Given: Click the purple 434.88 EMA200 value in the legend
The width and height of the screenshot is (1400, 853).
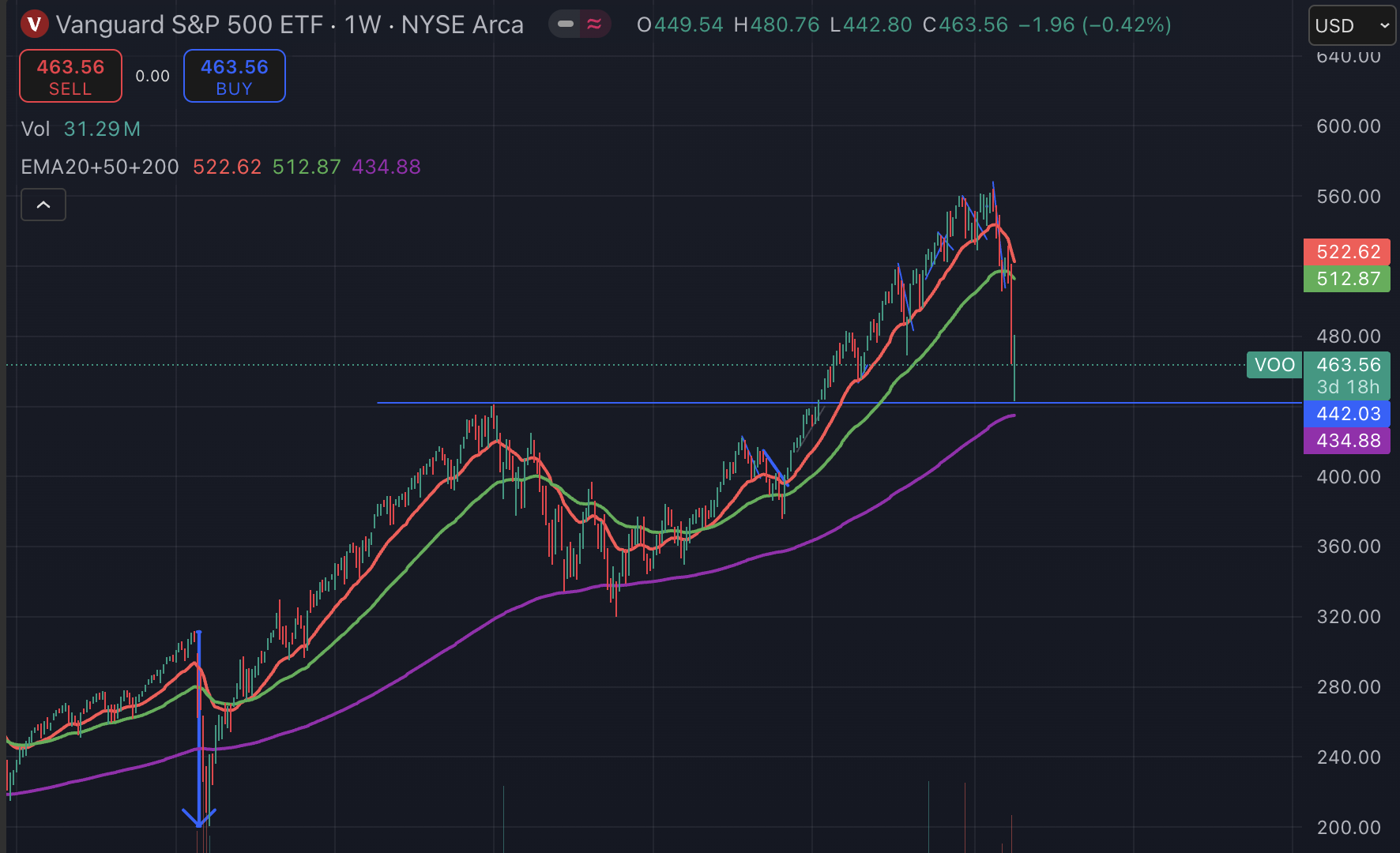Looking at the screenshot, I should (386, 167).
